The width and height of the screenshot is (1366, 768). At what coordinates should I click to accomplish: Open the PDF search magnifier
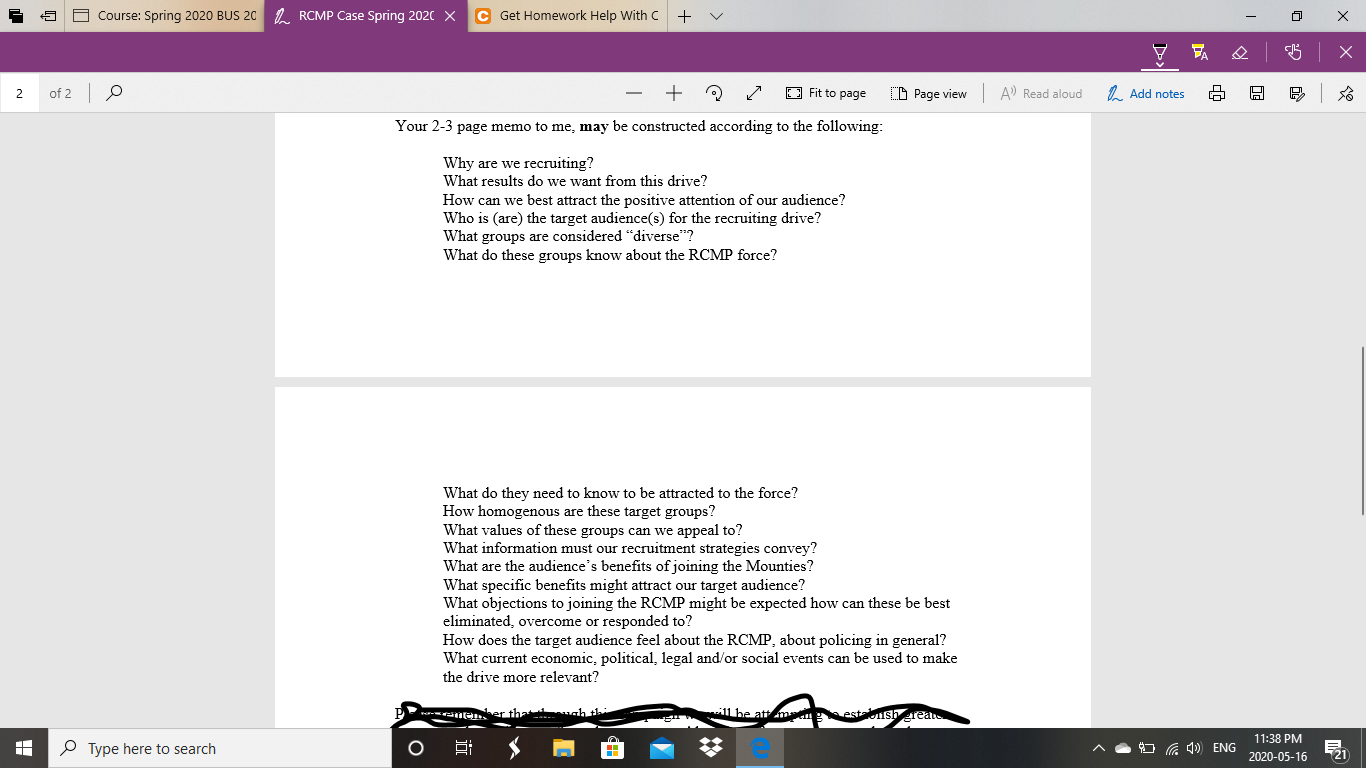114,93
